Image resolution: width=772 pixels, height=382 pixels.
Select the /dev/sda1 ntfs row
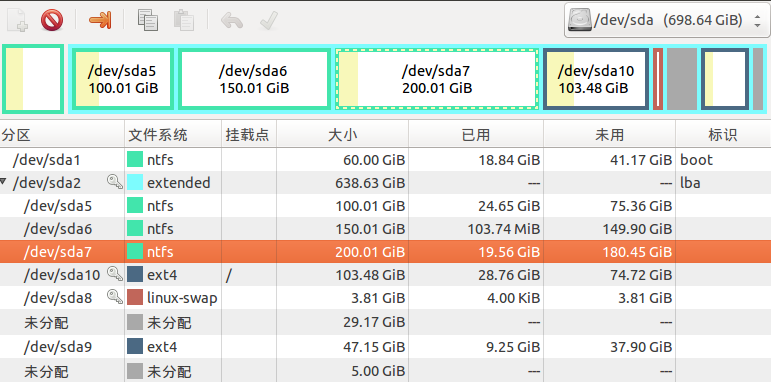(x=386, y=160)
